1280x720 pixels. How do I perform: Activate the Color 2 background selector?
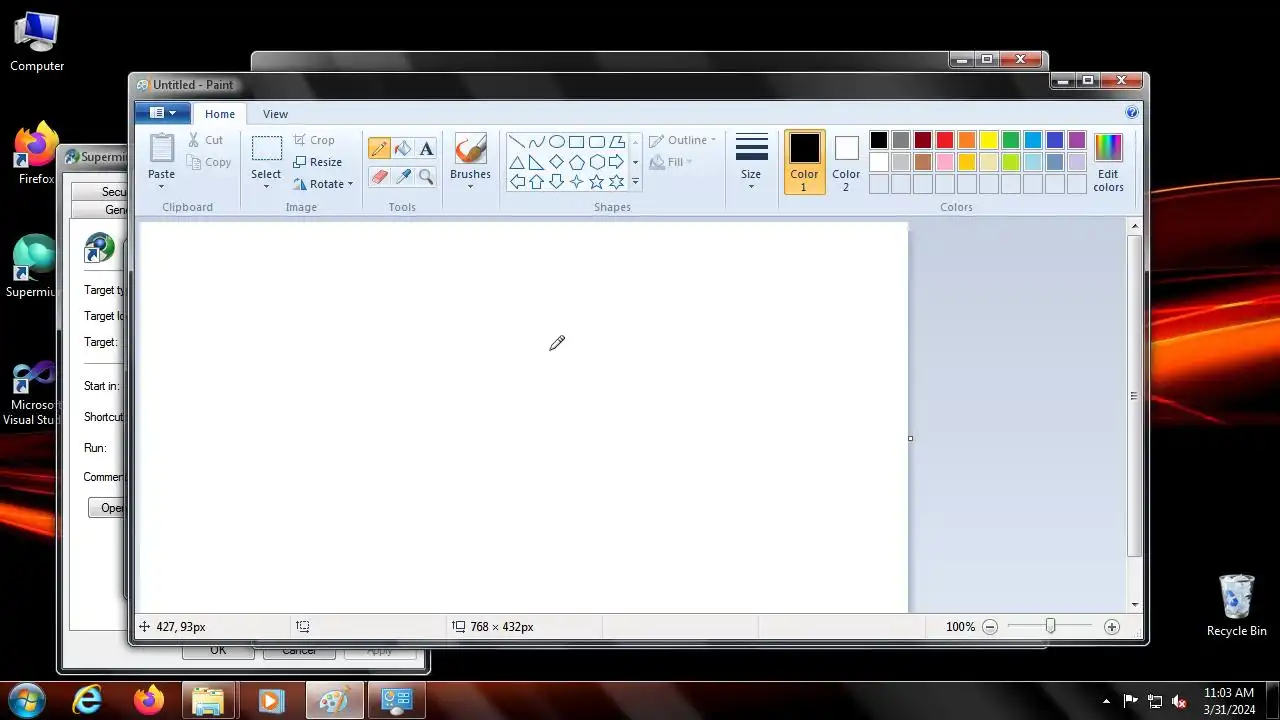click(x=846, y=161)
